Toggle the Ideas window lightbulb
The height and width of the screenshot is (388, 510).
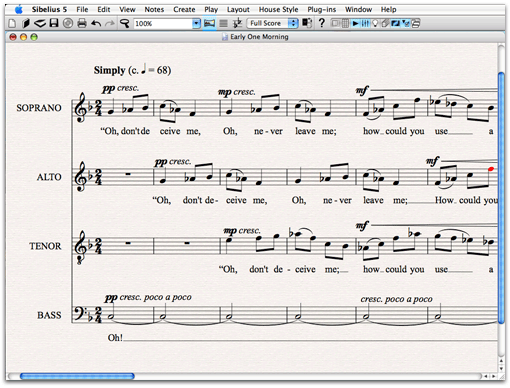pyautogui.click(x=375, y=24)
